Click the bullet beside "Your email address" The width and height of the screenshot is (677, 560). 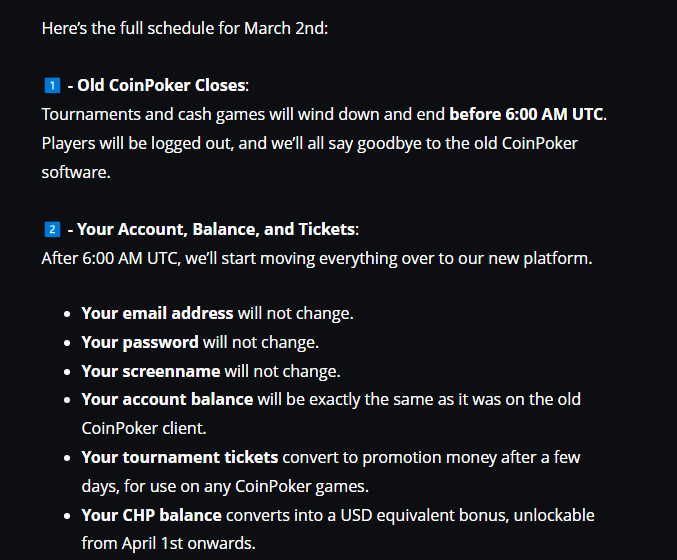pos(69,314)
